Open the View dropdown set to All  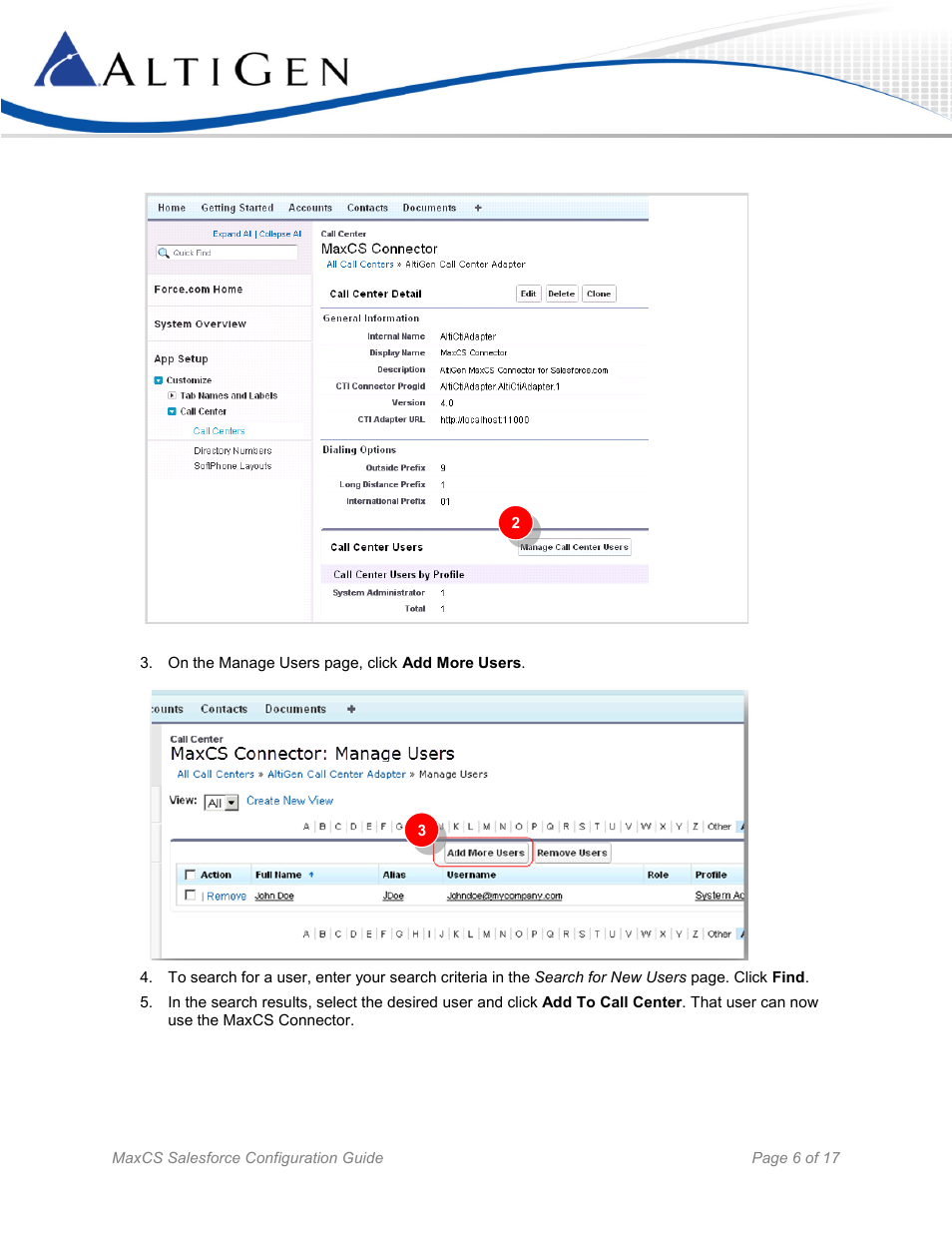point(222,803)
